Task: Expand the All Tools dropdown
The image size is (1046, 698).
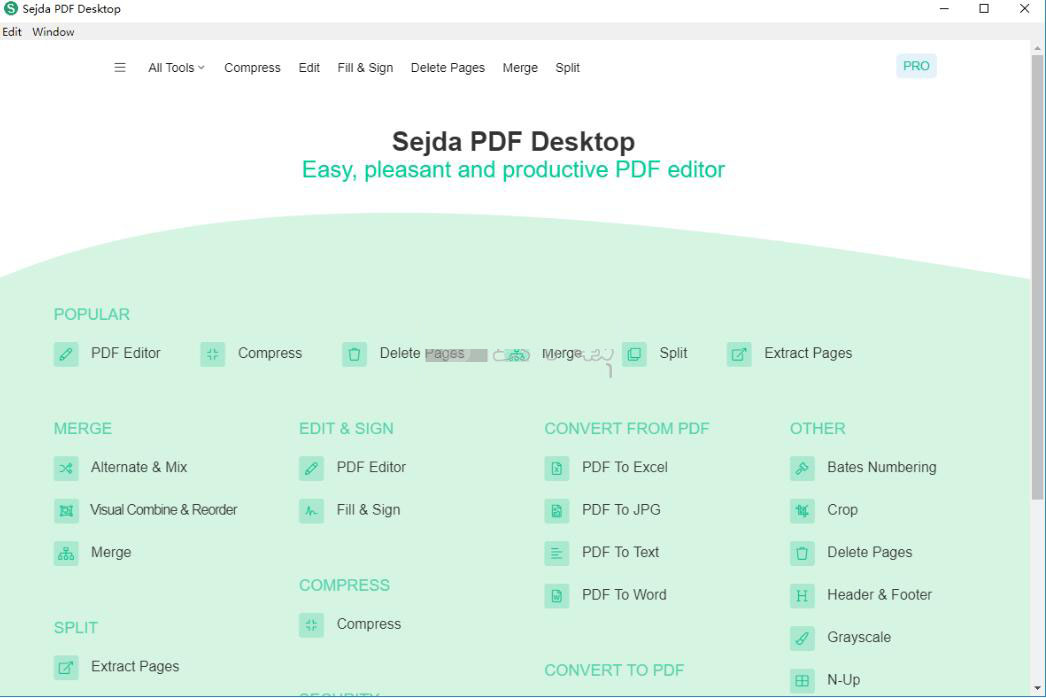Action: coord(176,67)
